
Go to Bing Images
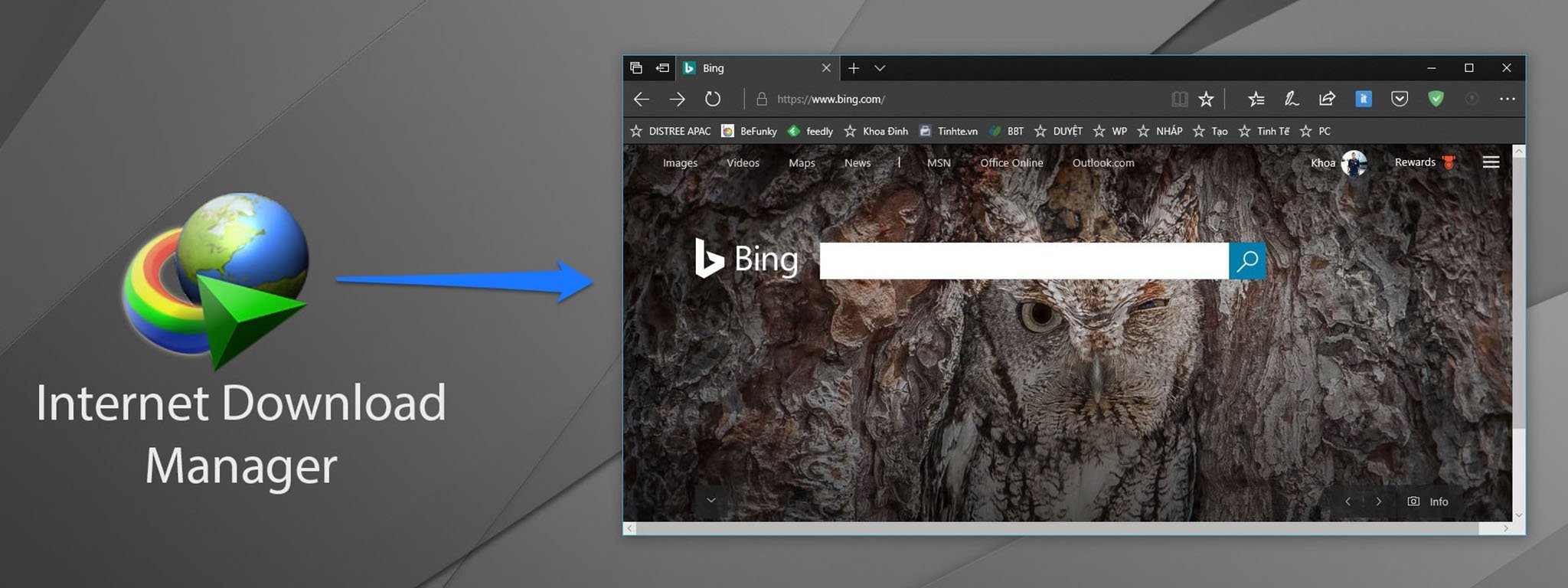click(x=680, y=163)
